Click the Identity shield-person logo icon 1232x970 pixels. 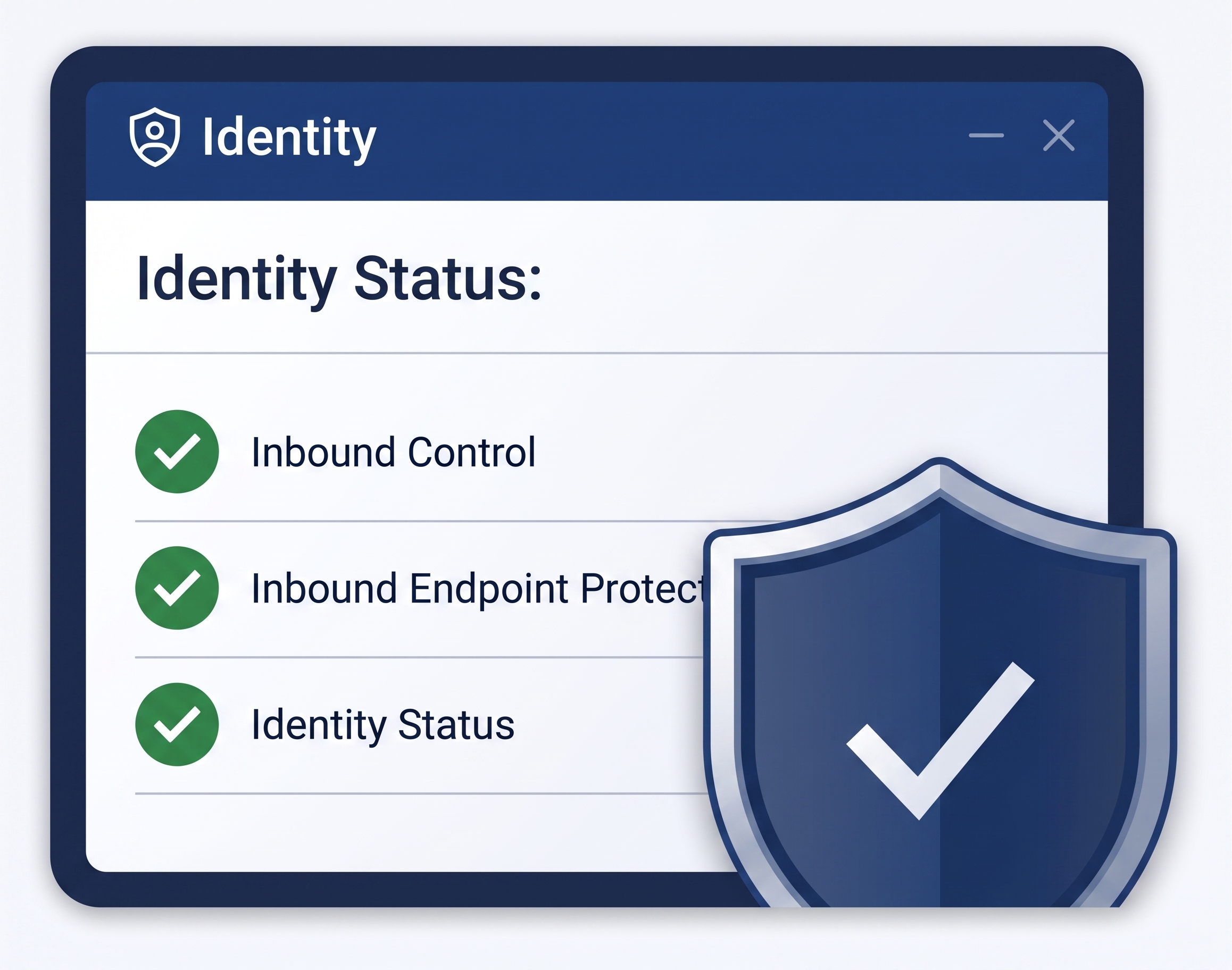[x=154, y=136]
